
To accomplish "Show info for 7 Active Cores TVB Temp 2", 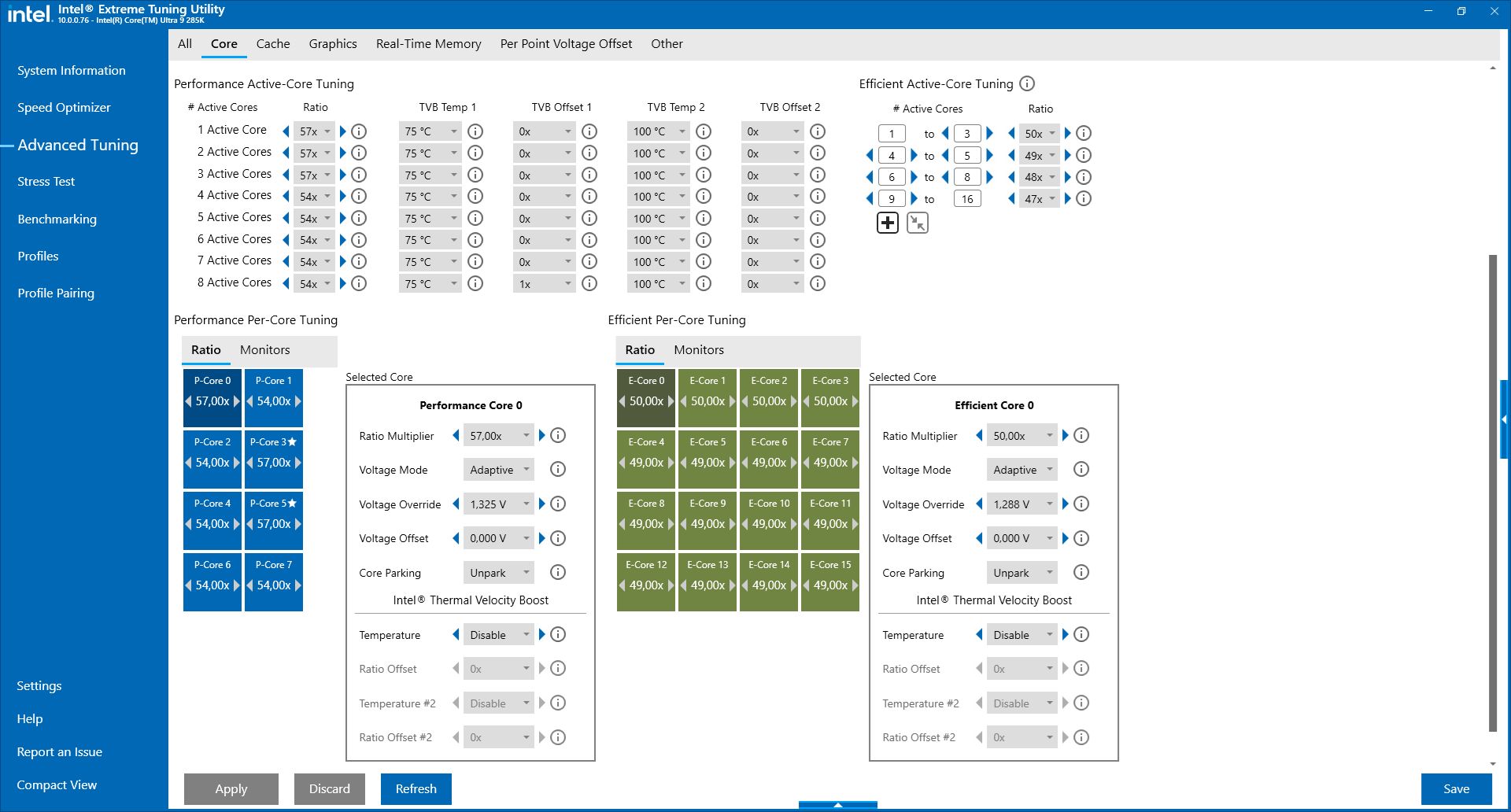I will click(704, 261).
